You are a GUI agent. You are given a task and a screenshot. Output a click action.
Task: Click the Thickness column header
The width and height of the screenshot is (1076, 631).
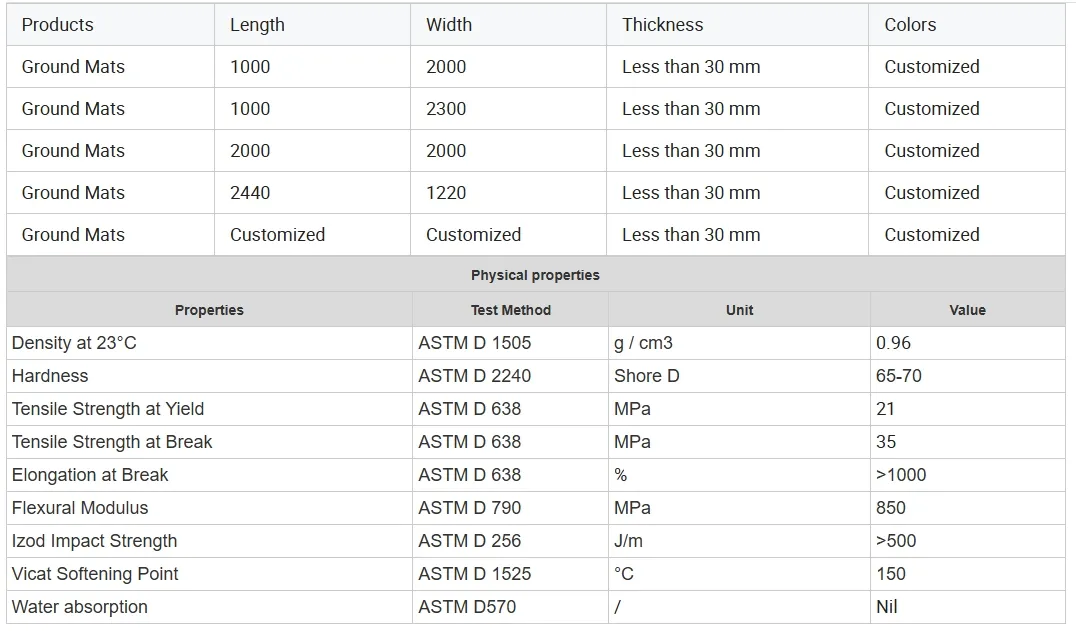[x=662, y=25]
